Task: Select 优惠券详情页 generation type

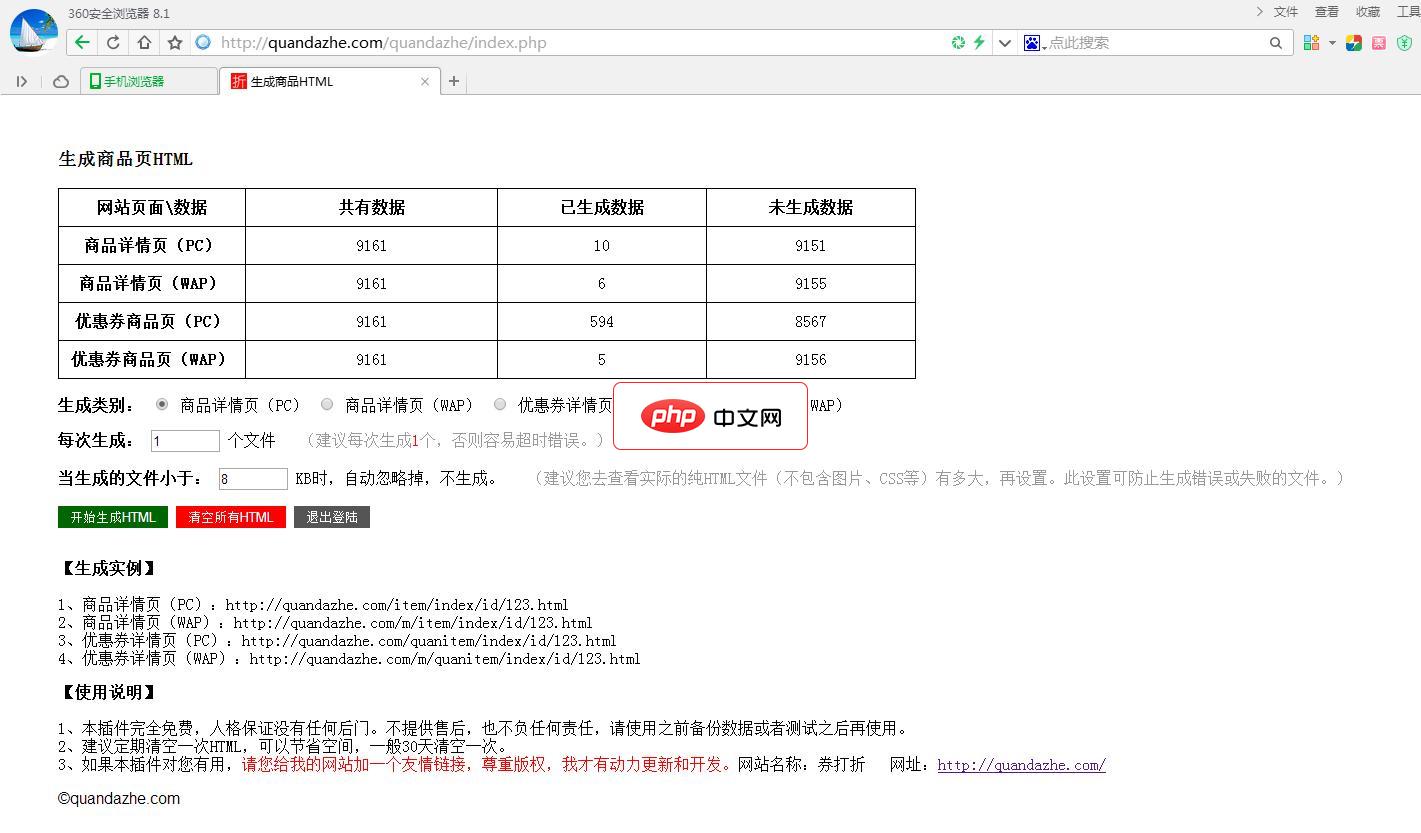Action: tap(499, 404)
